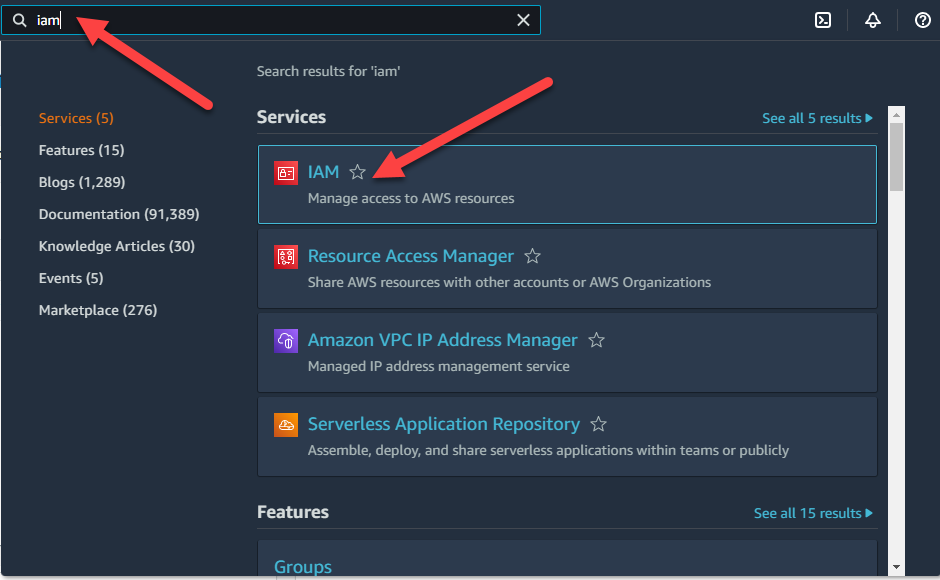Click the Services section heading
940x580 pixels.
point(291,117)
